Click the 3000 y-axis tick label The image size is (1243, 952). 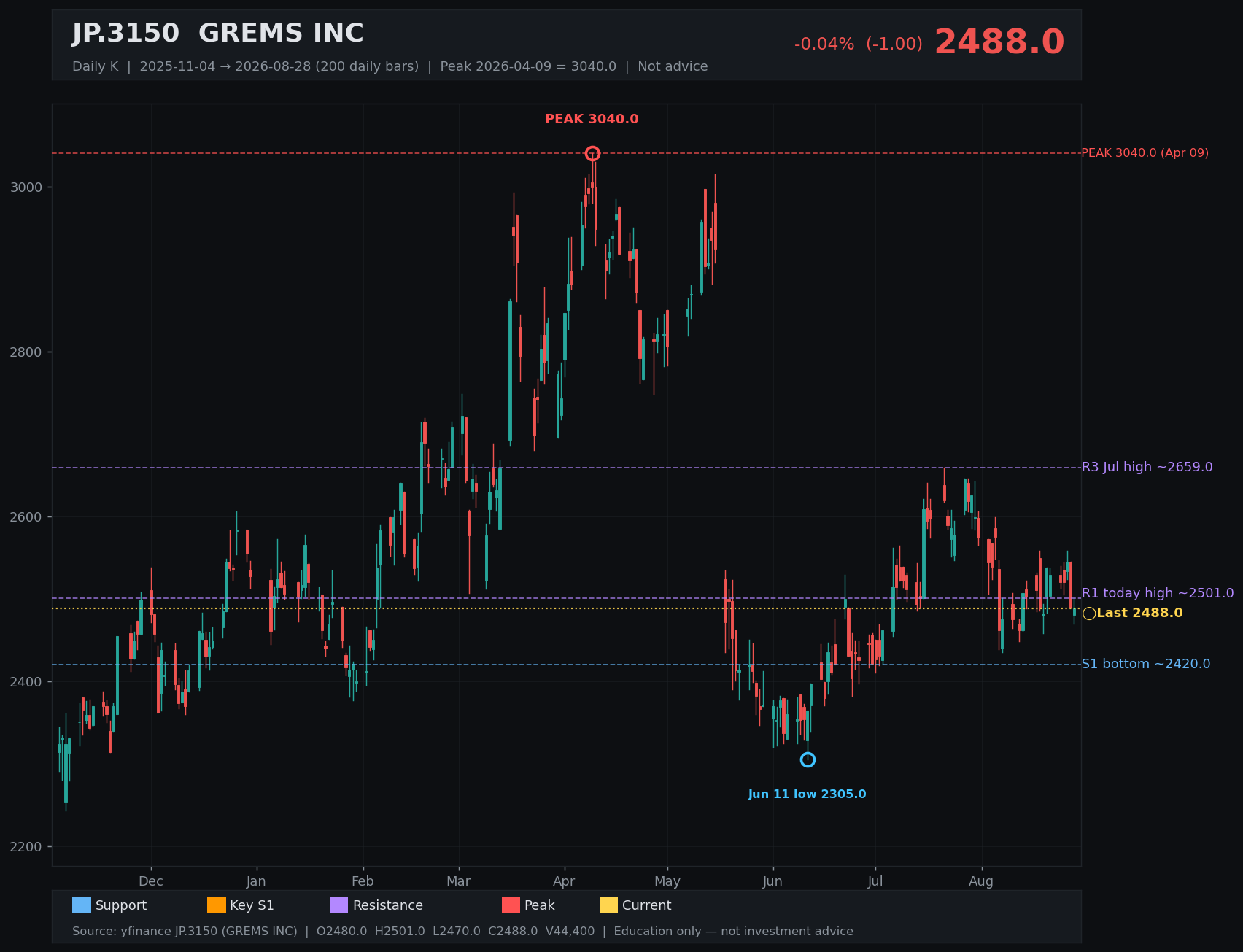pyautogui.click(x=26, y=187)
